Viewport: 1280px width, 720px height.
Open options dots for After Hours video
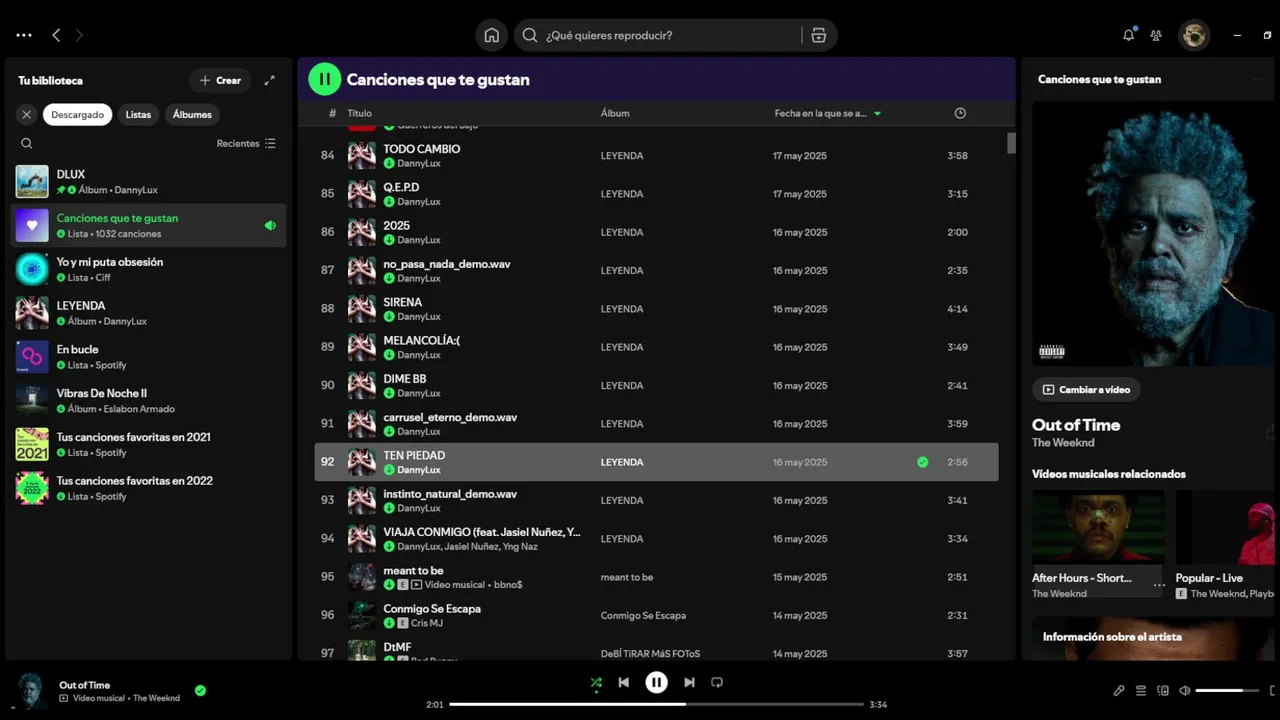pos(1158,585)
